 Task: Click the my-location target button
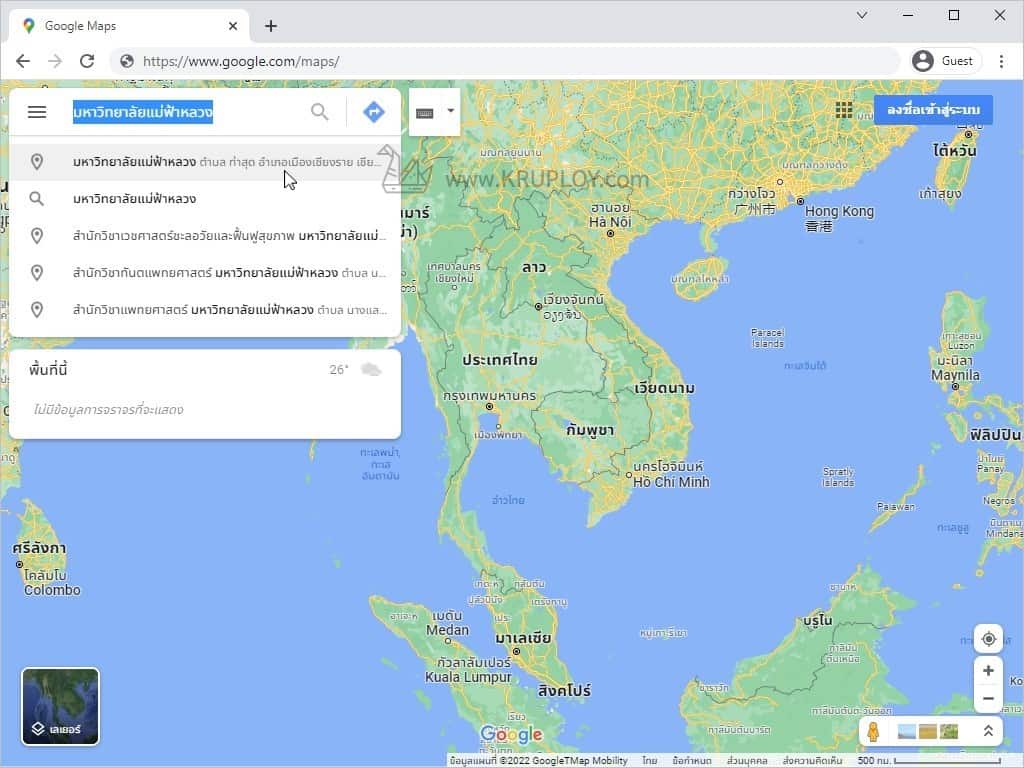click(x=988, y=639)
